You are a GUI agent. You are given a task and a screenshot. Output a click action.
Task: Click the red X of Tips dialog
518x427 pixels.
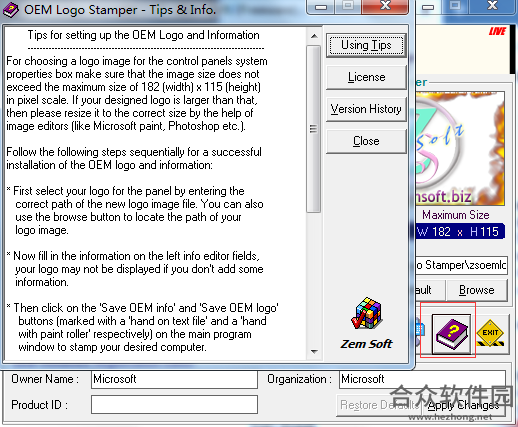[385, 6]
